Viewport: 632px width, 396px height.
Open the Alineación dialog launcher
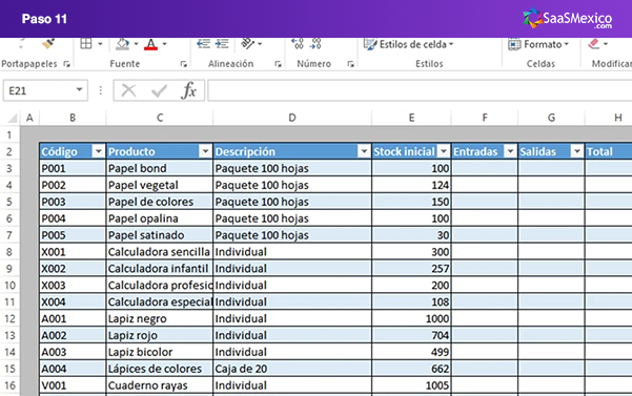(278, 64)
